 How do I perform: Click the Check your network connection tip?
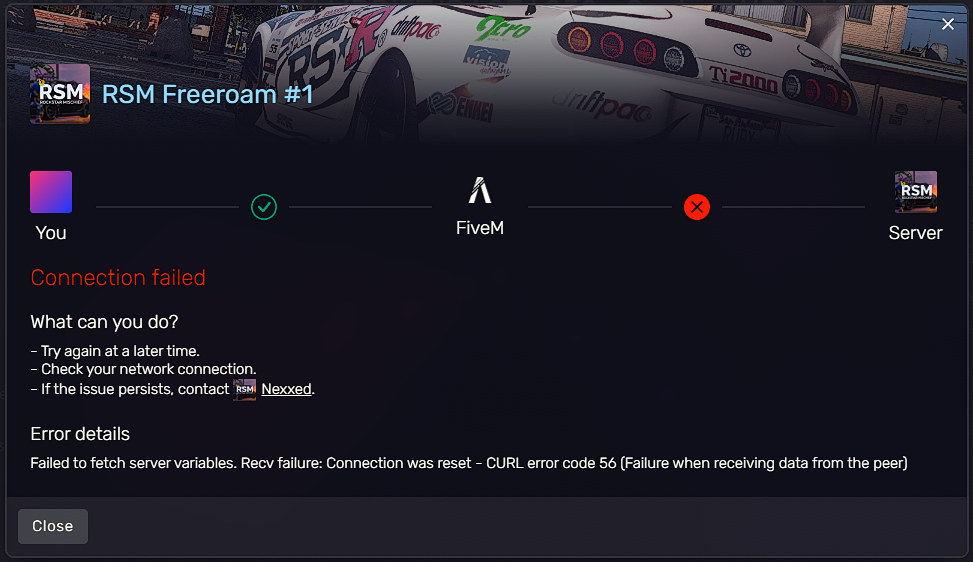click(143, 369)
